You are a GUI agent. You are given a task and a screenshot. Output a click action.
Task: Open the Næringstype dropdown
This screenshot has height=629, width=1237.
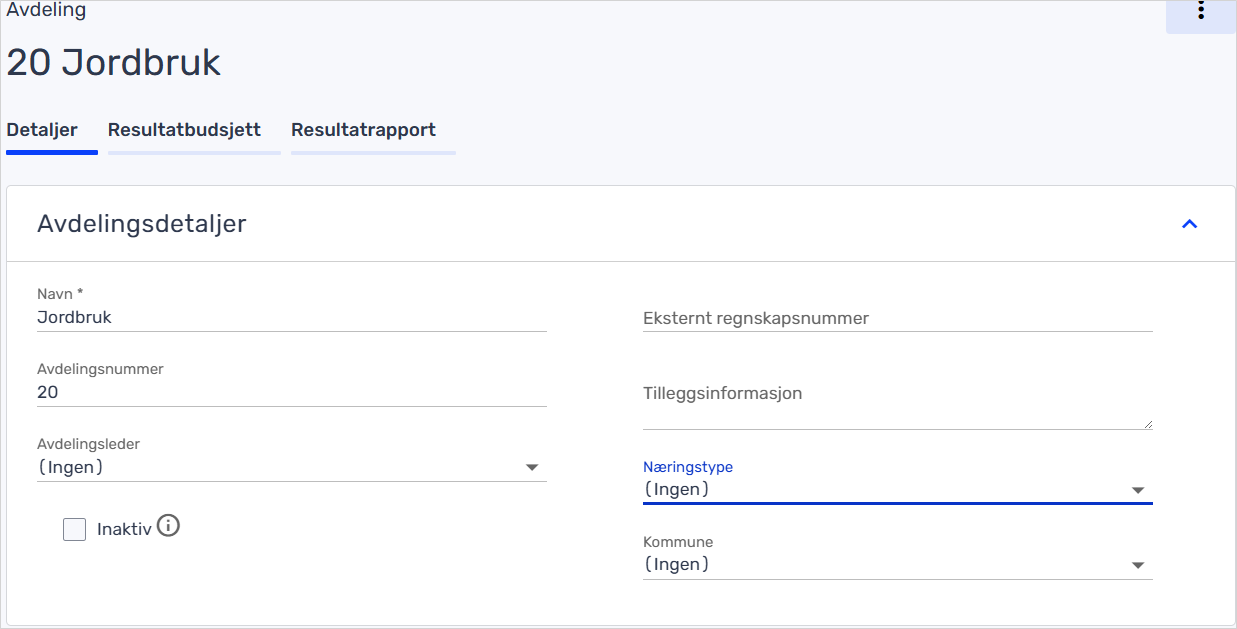click(x=896, y=490)
